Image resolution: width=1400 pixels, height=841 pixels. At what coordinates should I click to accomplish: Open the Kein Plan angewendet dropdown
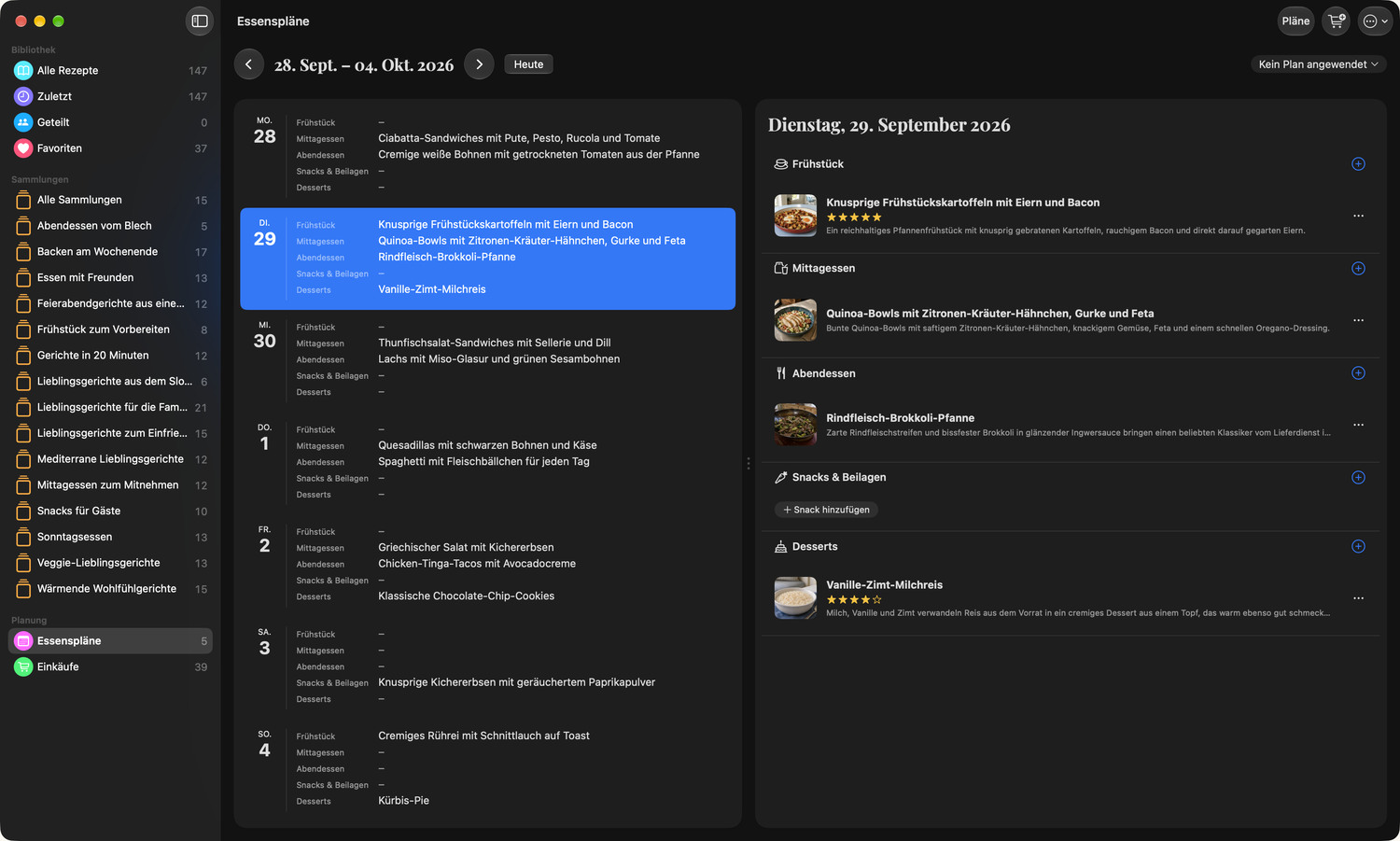point(1318,64)
